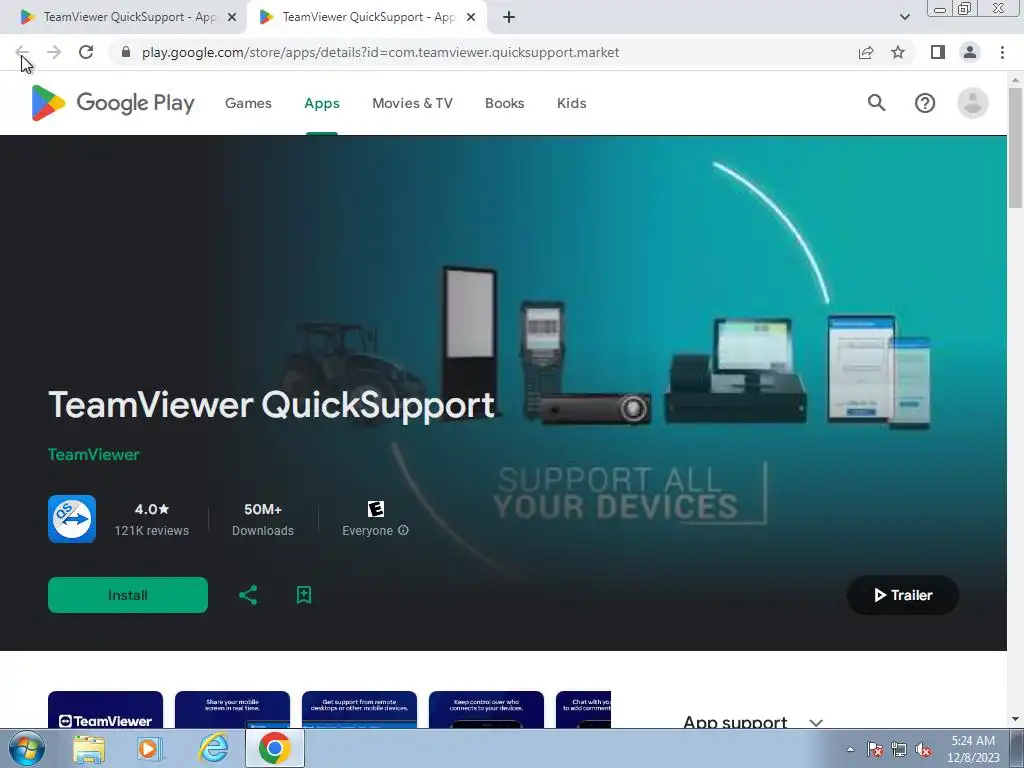Launch Internet Explorer from taskbar
Viewport: 1024px width, 768px height.
214,748
